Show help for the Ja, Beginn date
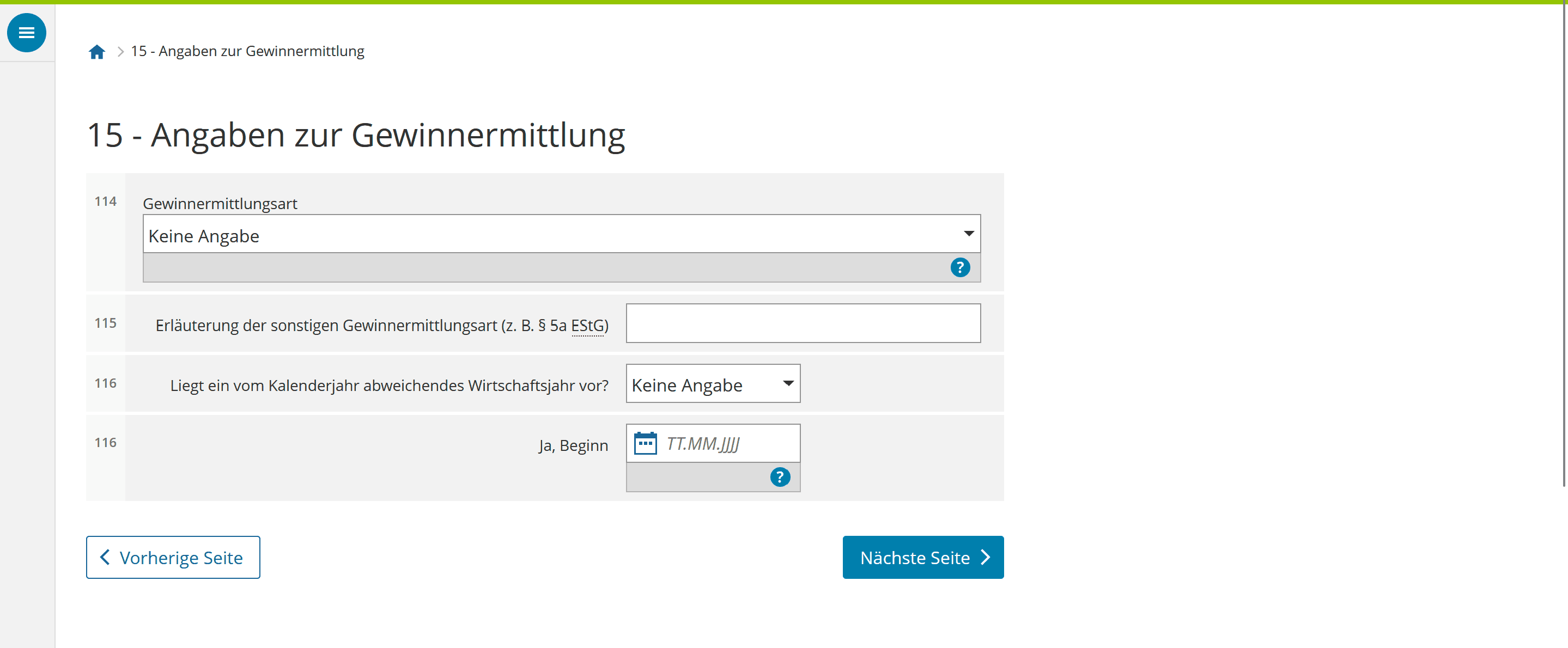This screenshot has height=648, width=1568. 780,477
